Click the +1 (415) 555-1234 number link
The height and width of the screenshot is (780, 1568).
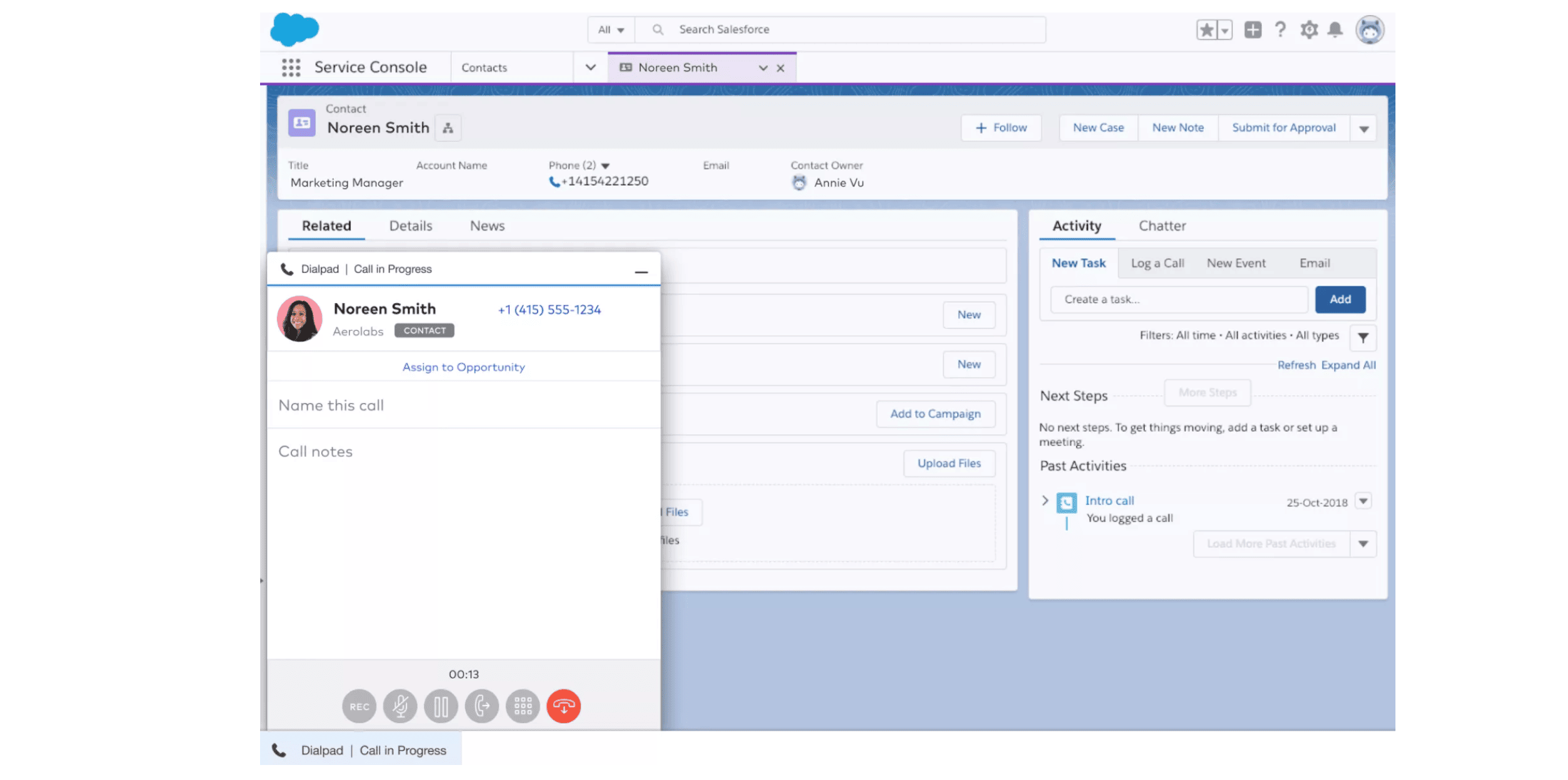(549, 309)
